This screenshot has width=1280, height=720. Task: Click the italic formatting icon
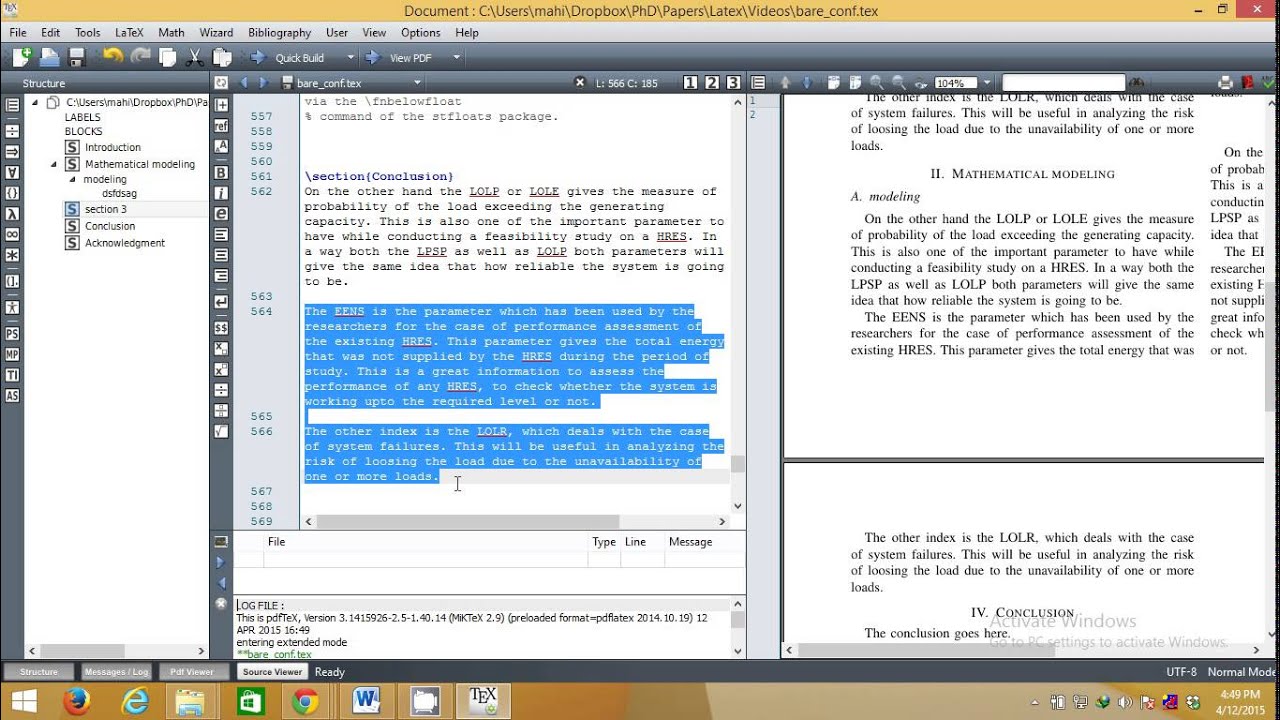pyautogui.click(x=221, y=193)
